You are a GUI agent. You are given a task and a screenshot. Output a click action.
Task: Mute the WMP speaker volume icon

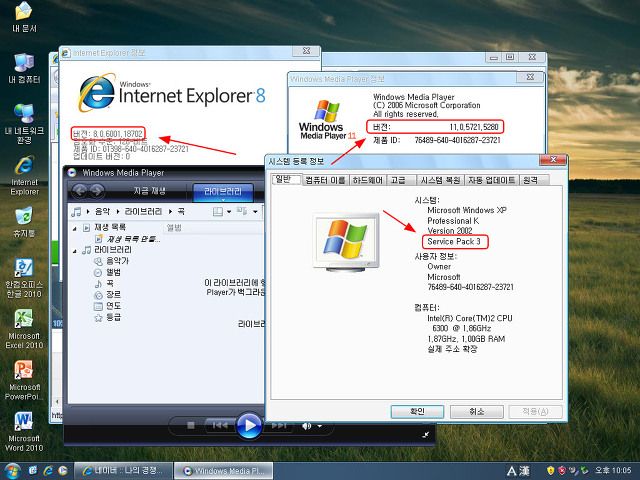(x=306, y=426)
